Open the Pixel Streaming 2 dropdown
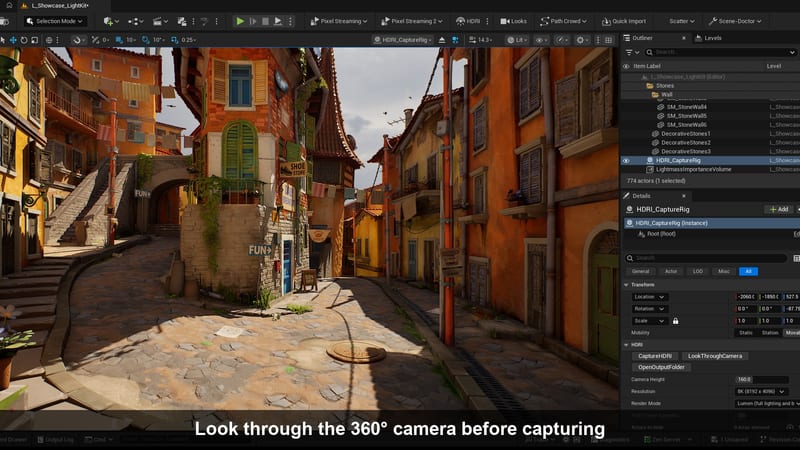800x450 pixels. (412, 21)
